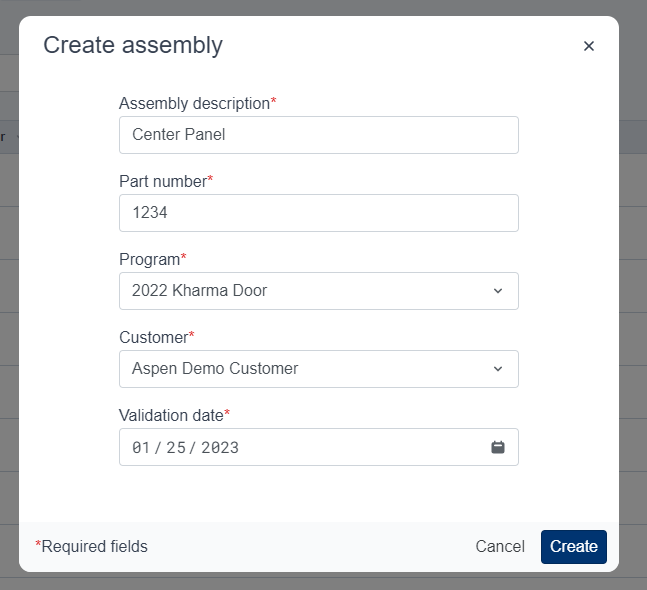Click the Create button
Screen dimensions: 647x590
(x=574, y=547)
